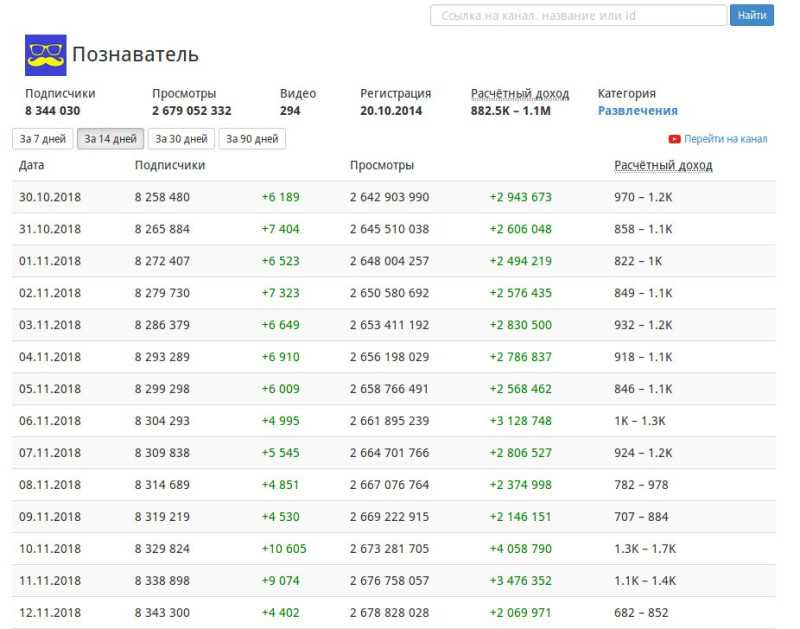Click views gain +2 606 048
Image resolution: width=800 pixels, height=629 pixels.
520,230
